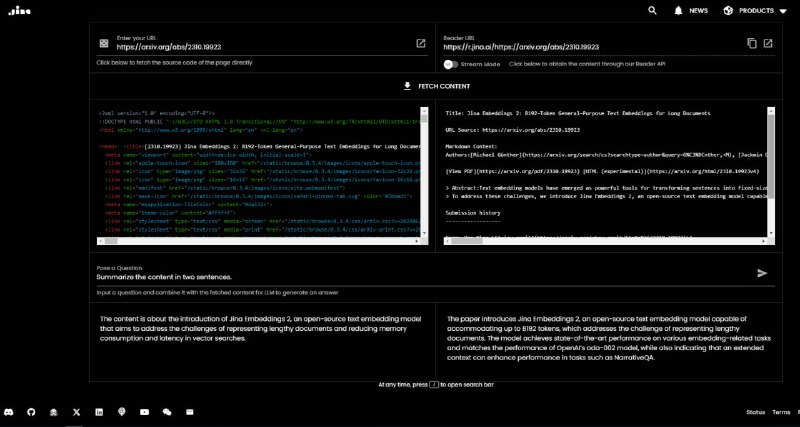Screen dimensions: 800x427
Task: Open the WeChat icon link
Action: pos(167,412)
